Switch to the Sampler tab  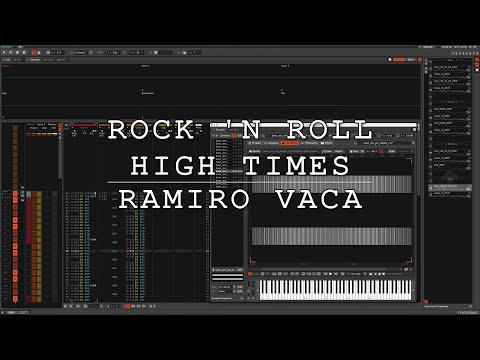34,60
